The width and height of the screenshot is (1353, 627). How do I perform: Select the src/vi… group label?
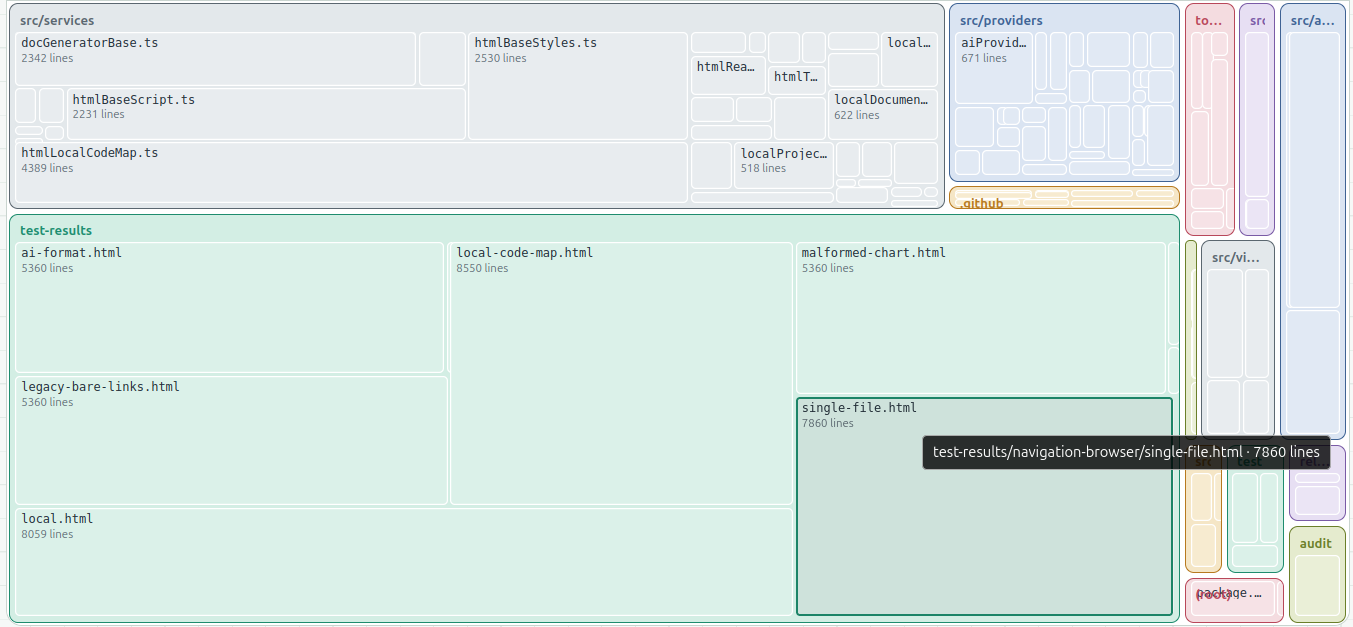[x=1236, y=258]
